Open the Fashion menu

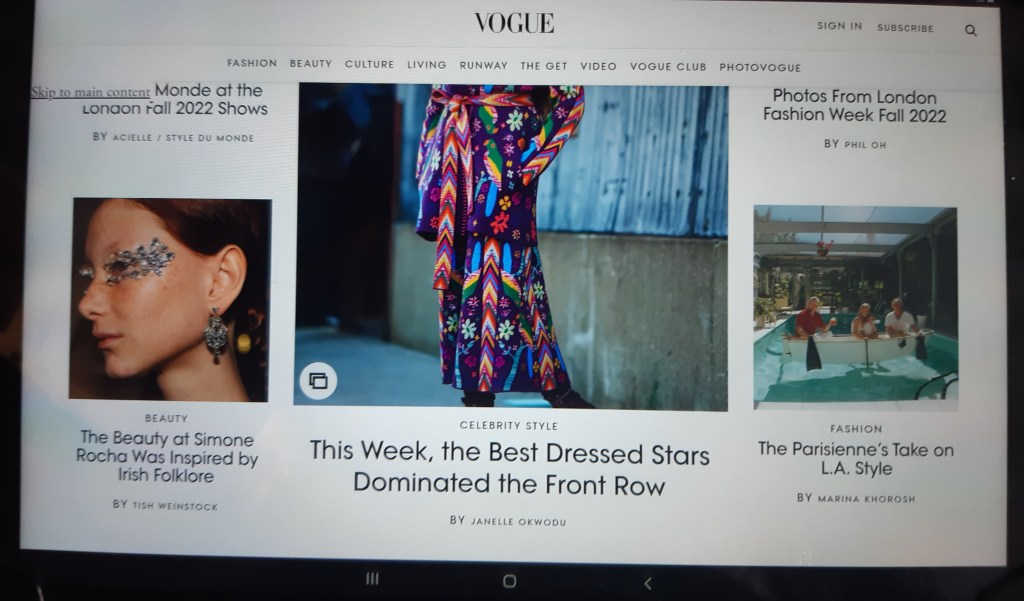(x=252, y=63)
